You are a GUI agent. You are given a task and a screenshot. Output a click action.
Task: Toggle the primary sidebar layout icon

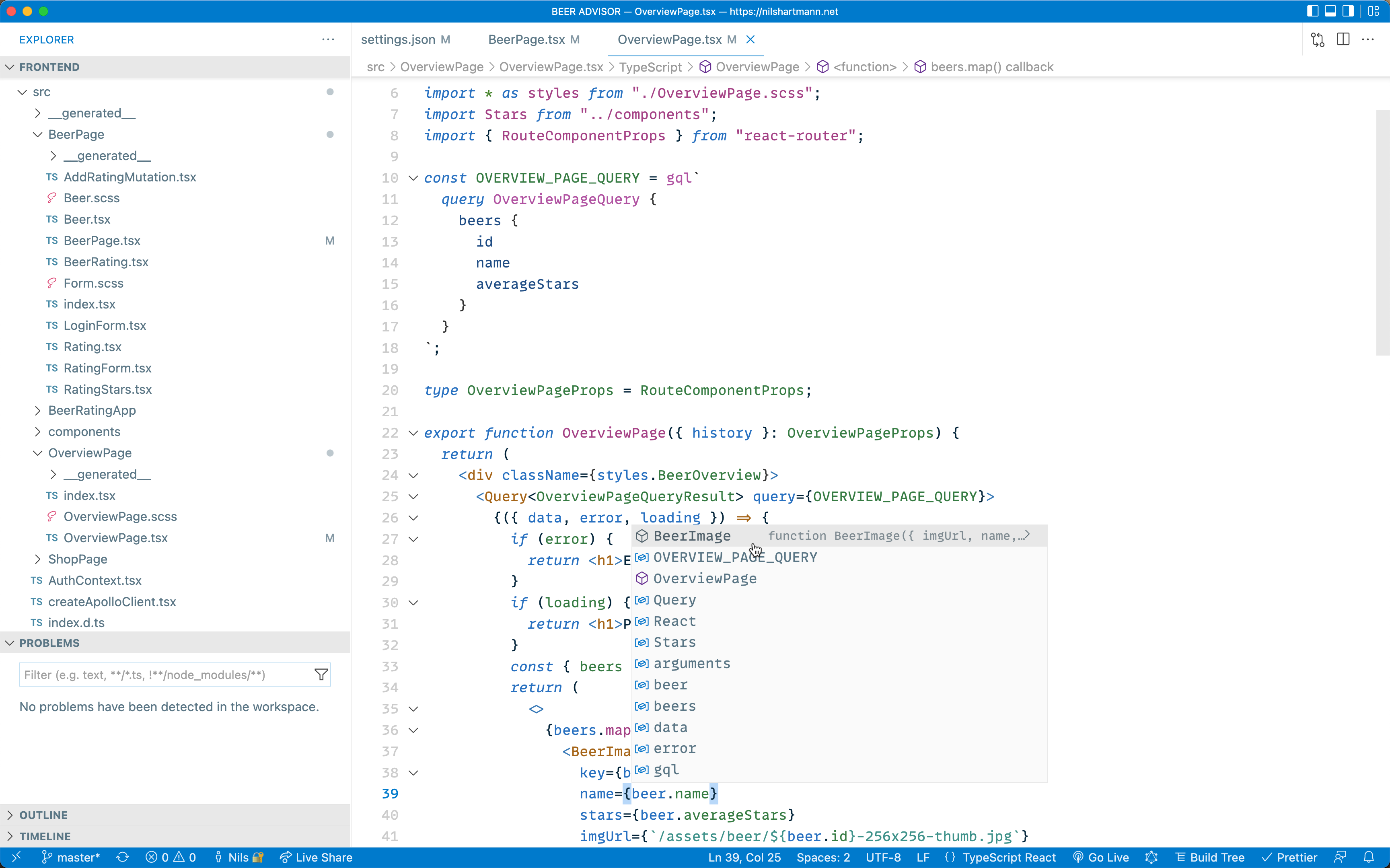click(1312, 11)
